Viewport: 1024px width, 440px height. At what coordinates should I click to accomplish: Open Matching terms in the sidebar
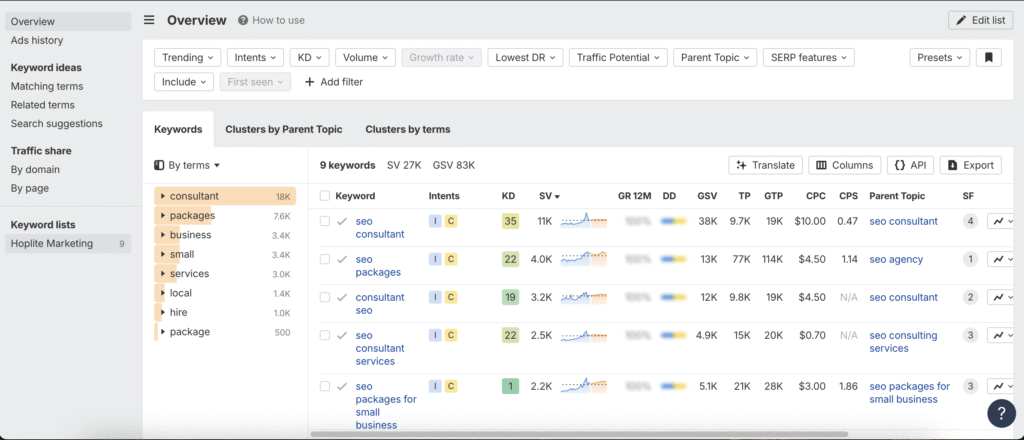(47, 87)
